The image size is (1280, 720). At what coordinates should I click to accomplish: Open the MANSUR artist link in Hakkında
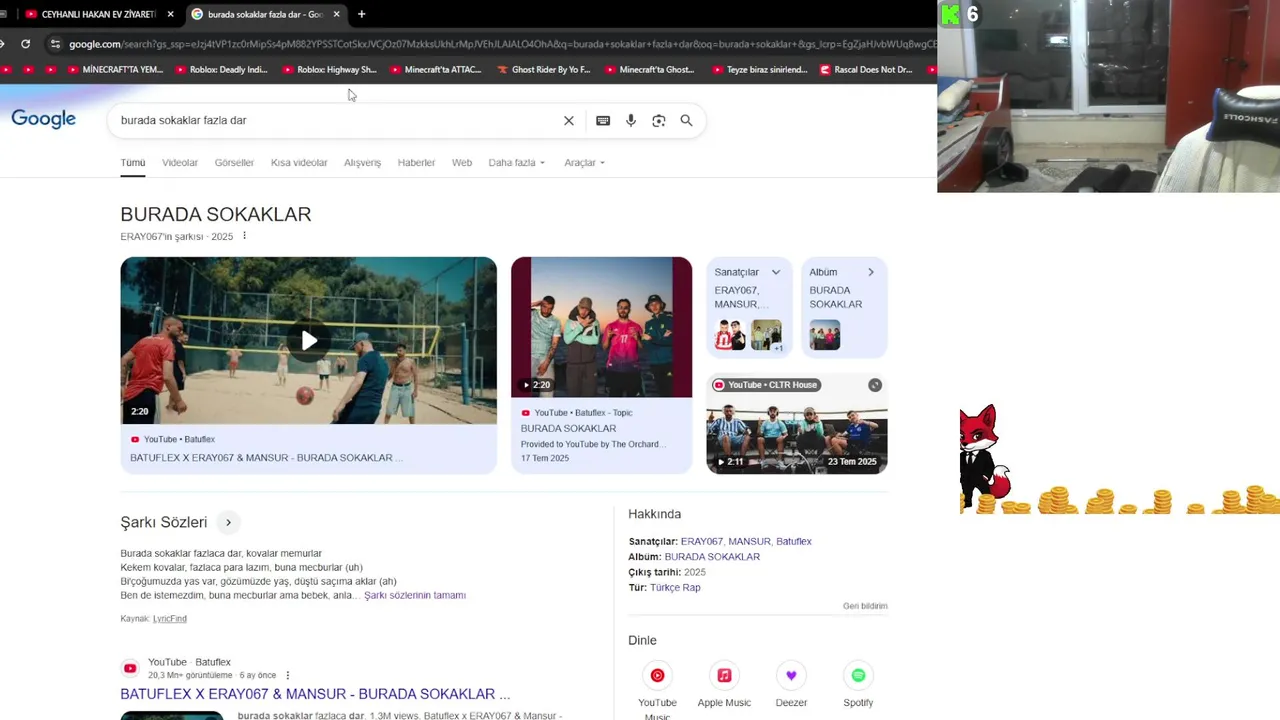point(749,541)
